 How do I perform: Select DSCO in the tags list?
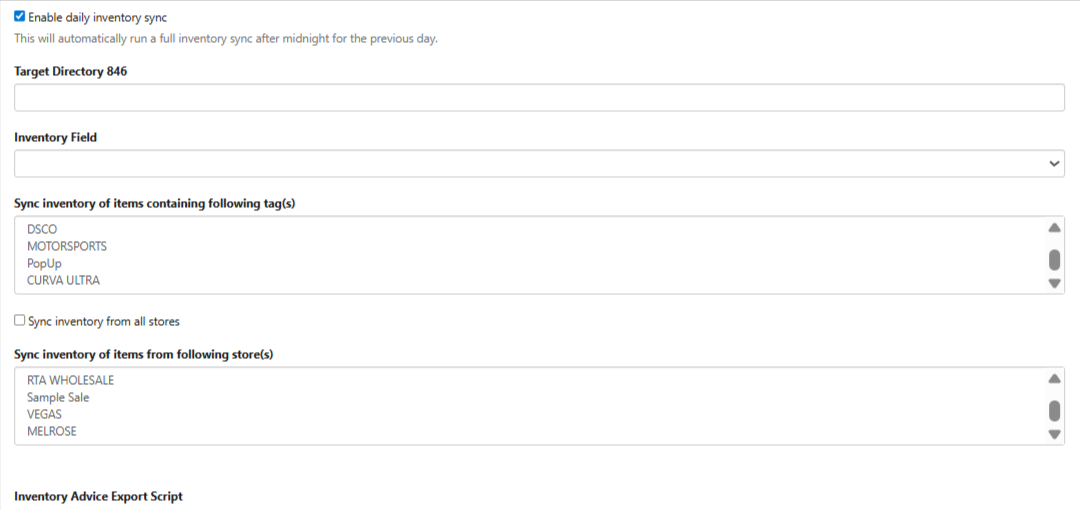pos(42,229)
